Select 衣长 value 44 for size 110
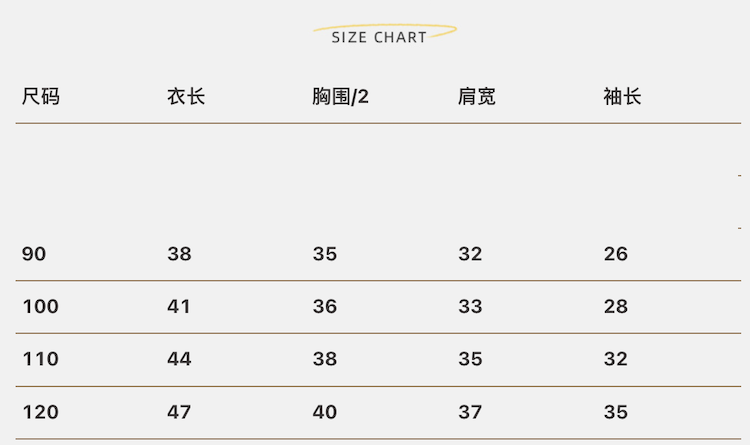The height and width of the screenshot is (445, 750). click(179, 359)
